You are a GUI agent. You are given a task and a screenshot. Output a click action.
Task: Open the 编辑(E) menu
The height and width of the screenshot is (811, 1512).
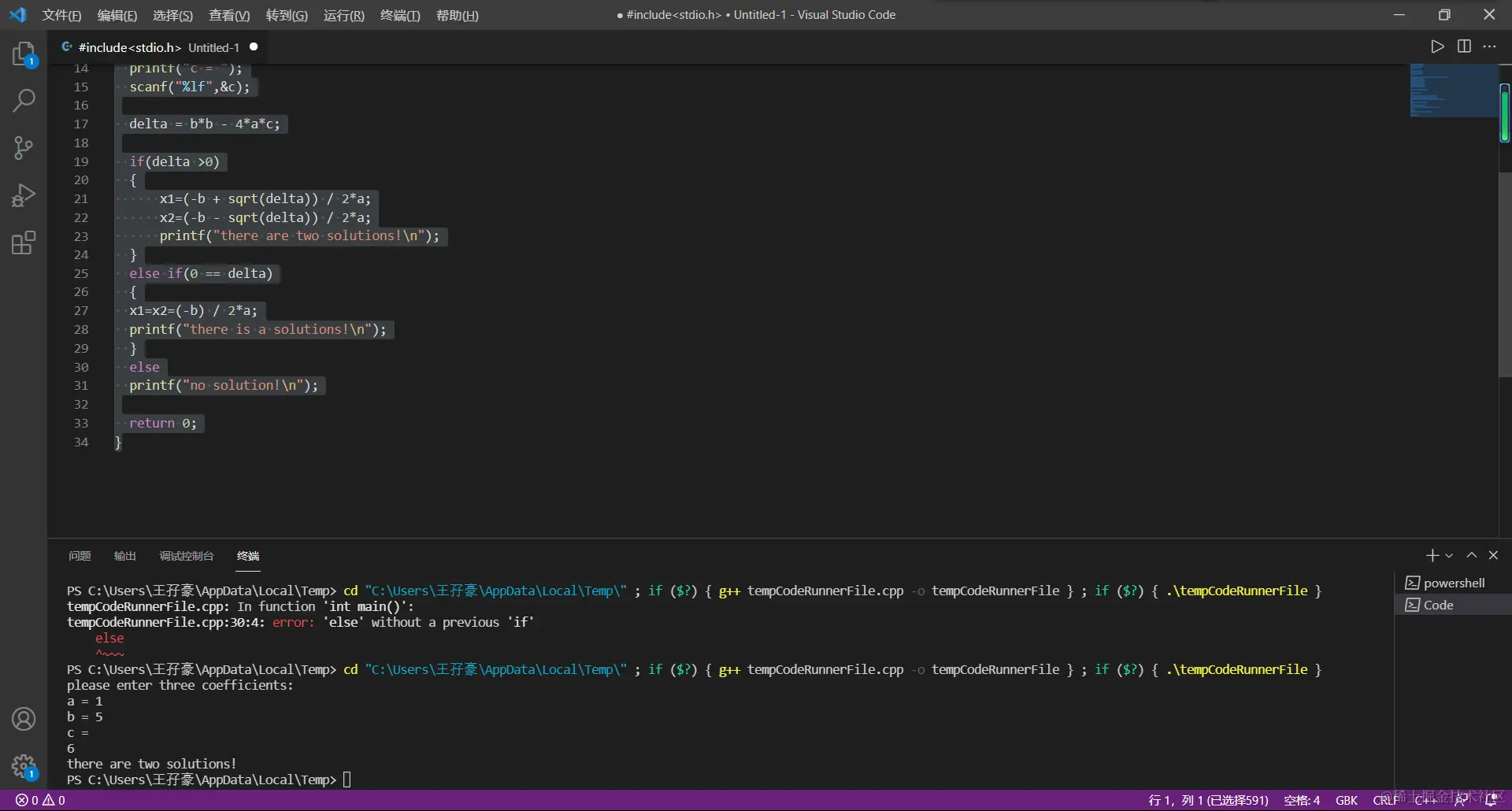117,15
